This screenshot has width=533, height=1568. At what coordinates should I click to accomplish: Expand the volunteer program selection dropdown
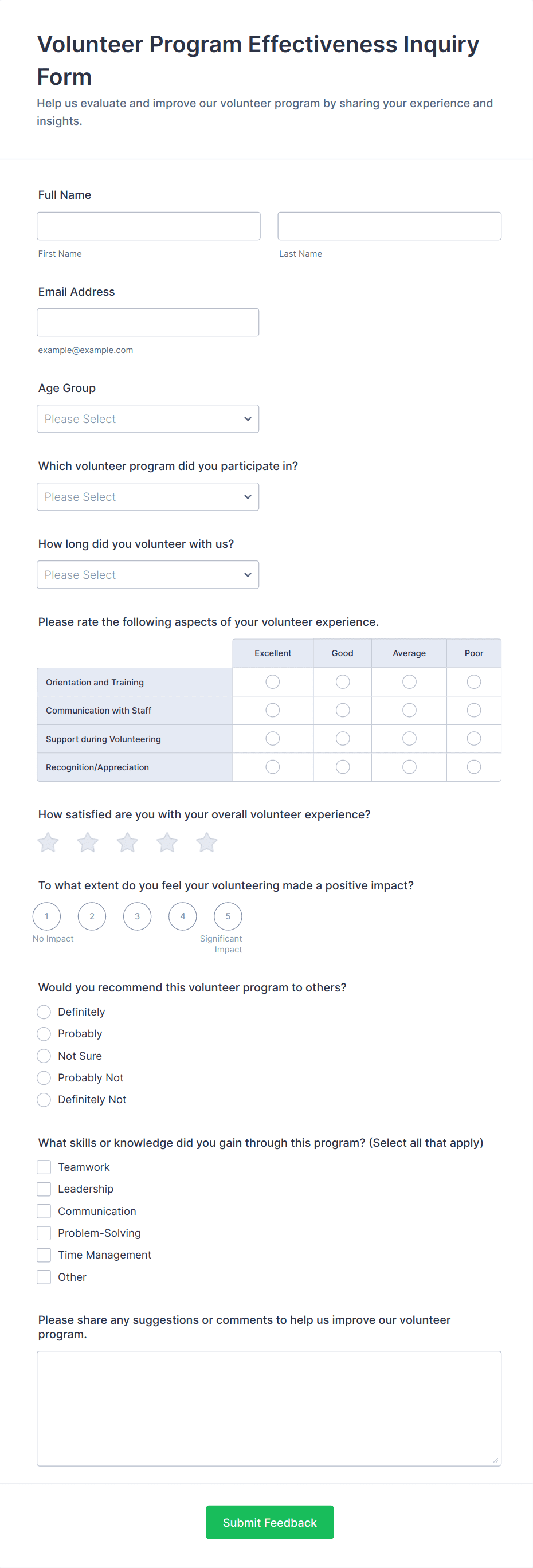(x=148, y=497)
